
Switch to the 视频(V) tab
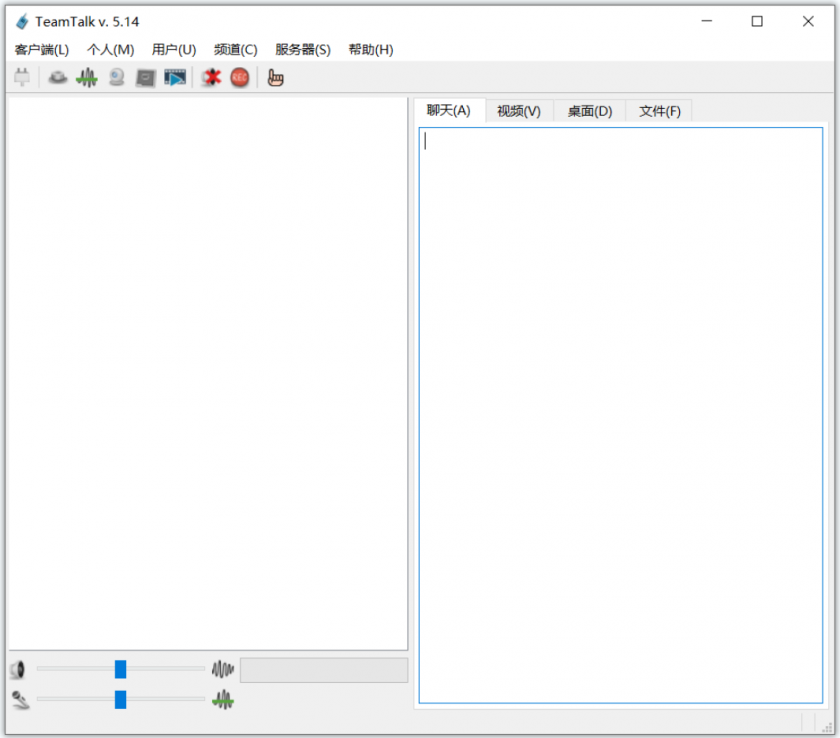click(519, 111)
